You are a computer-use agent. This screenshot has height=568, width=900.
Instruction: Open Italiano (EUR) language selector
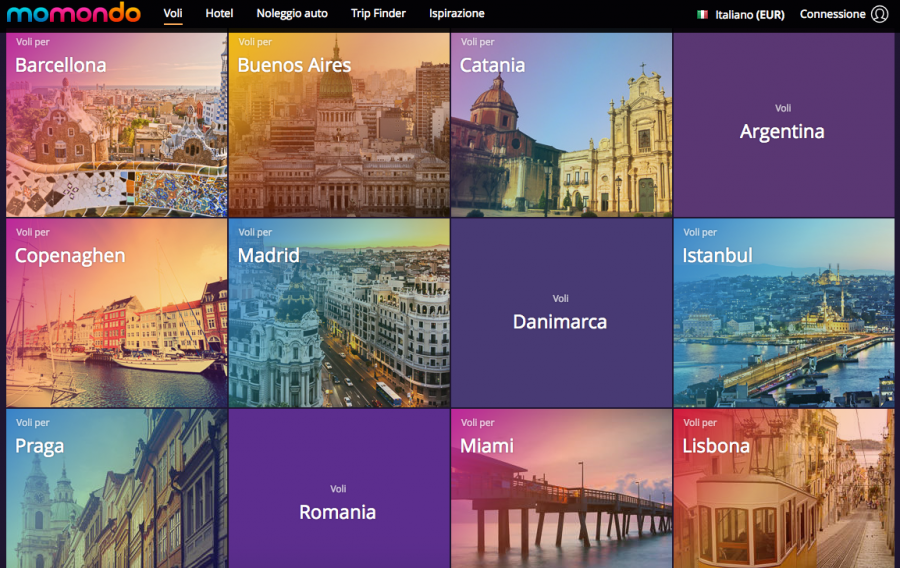(749, 15)
